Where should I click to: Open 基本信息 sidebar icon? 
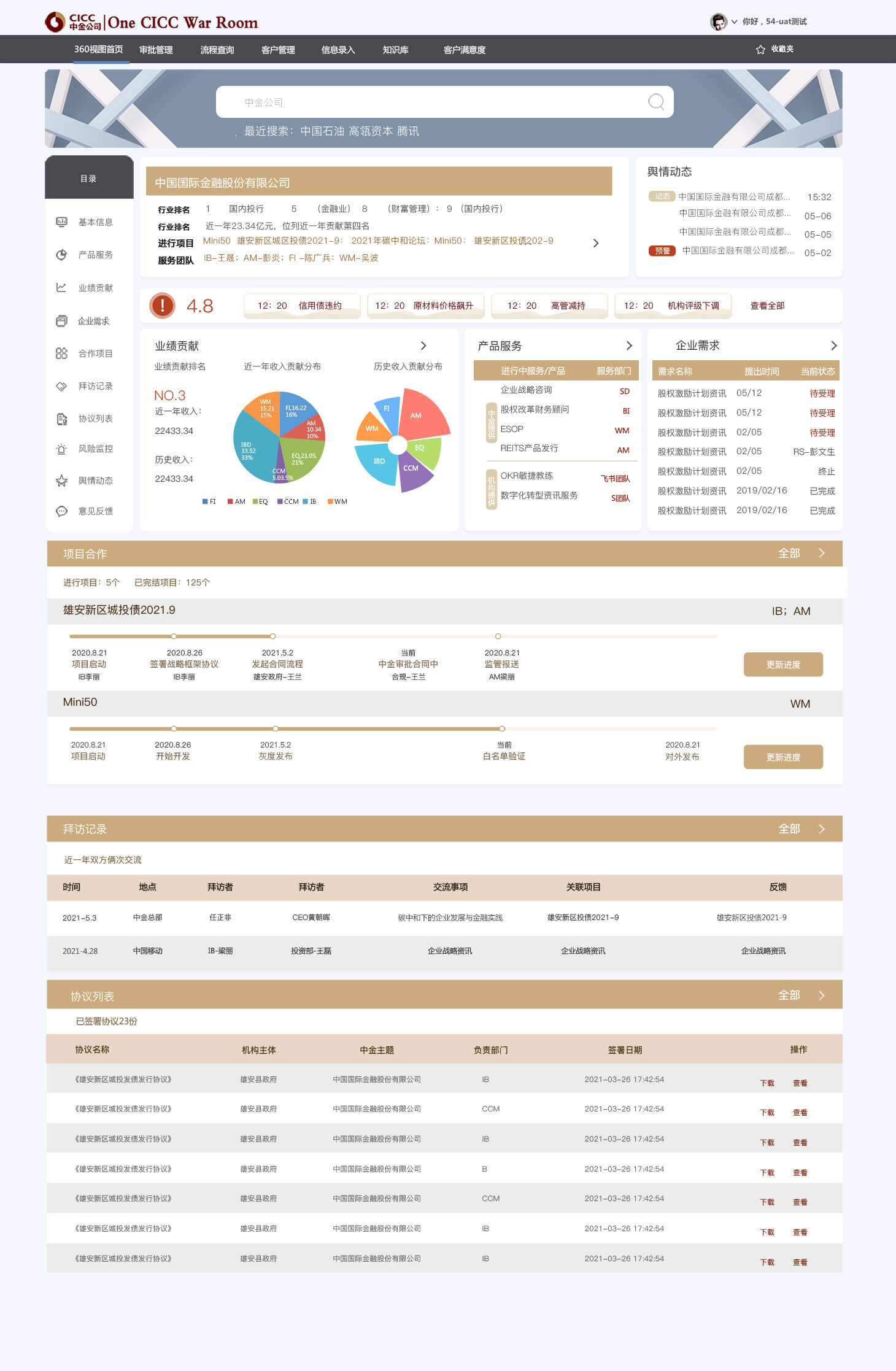point(61,222)
